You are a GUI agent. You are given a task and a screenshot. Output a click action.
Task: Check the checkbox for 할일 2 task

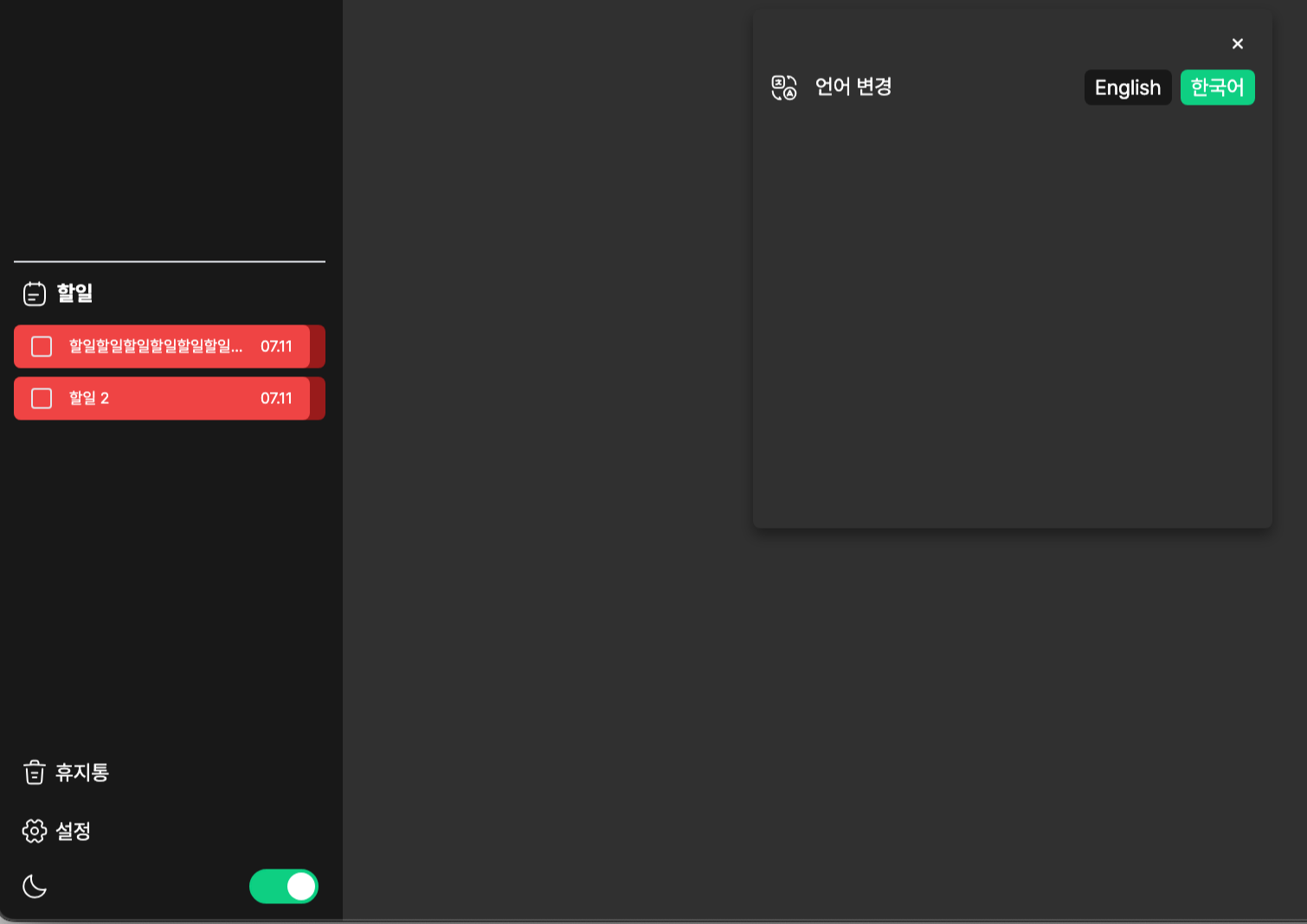[42, 398]
